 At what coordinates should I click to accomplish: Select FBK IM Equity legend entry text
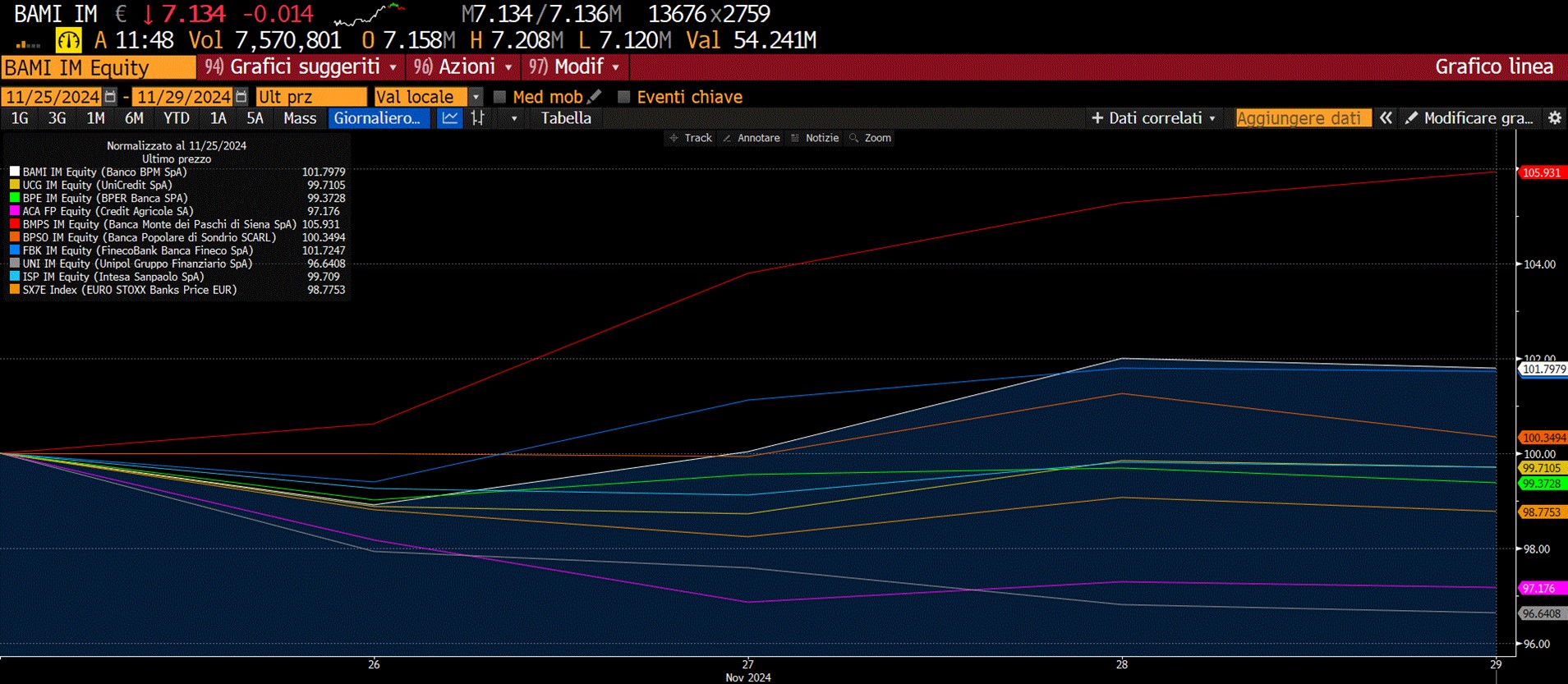coord(138,250)
